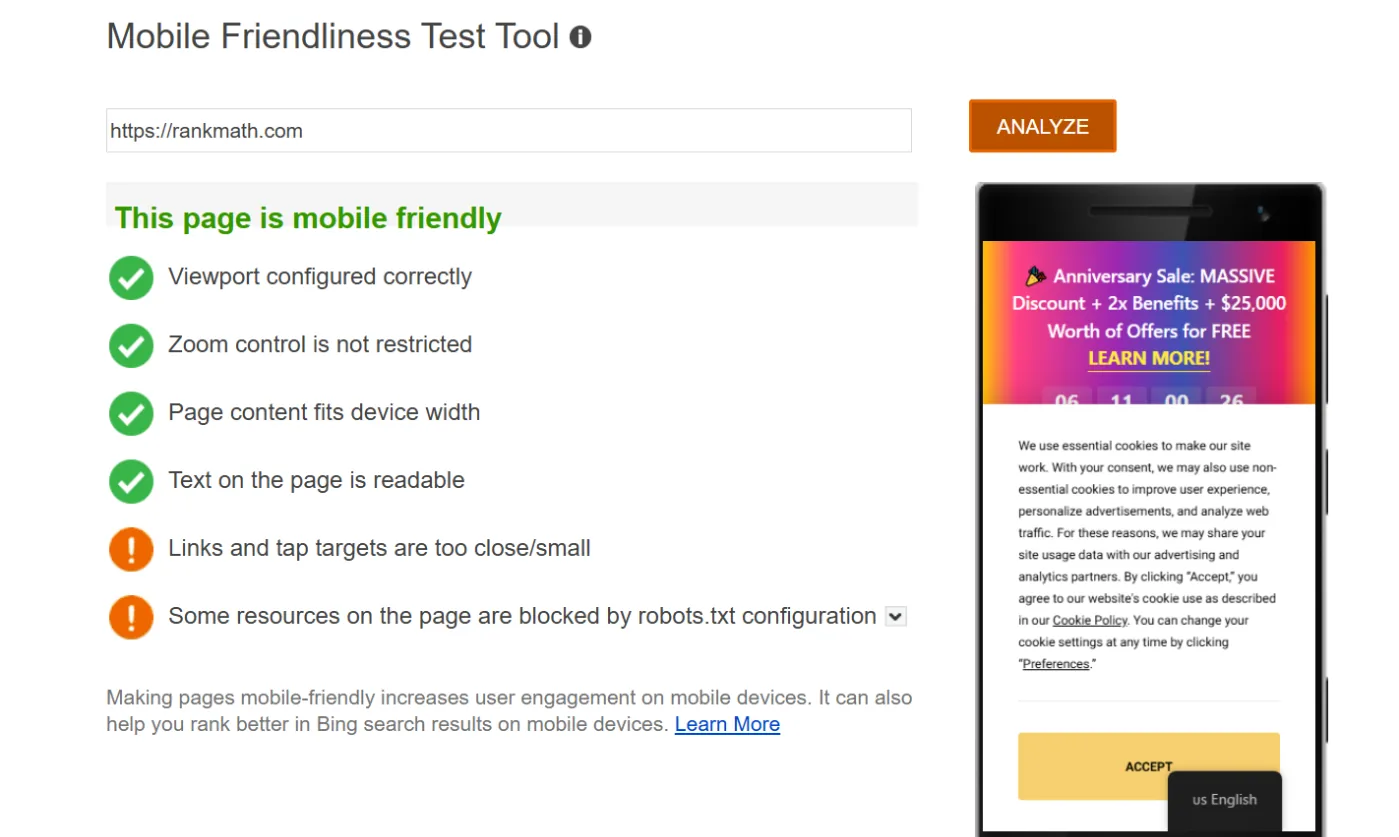Viewport: 1399px width, 837px height.
Task: Open the Cookie Policy link
Action: (1090, 620)
